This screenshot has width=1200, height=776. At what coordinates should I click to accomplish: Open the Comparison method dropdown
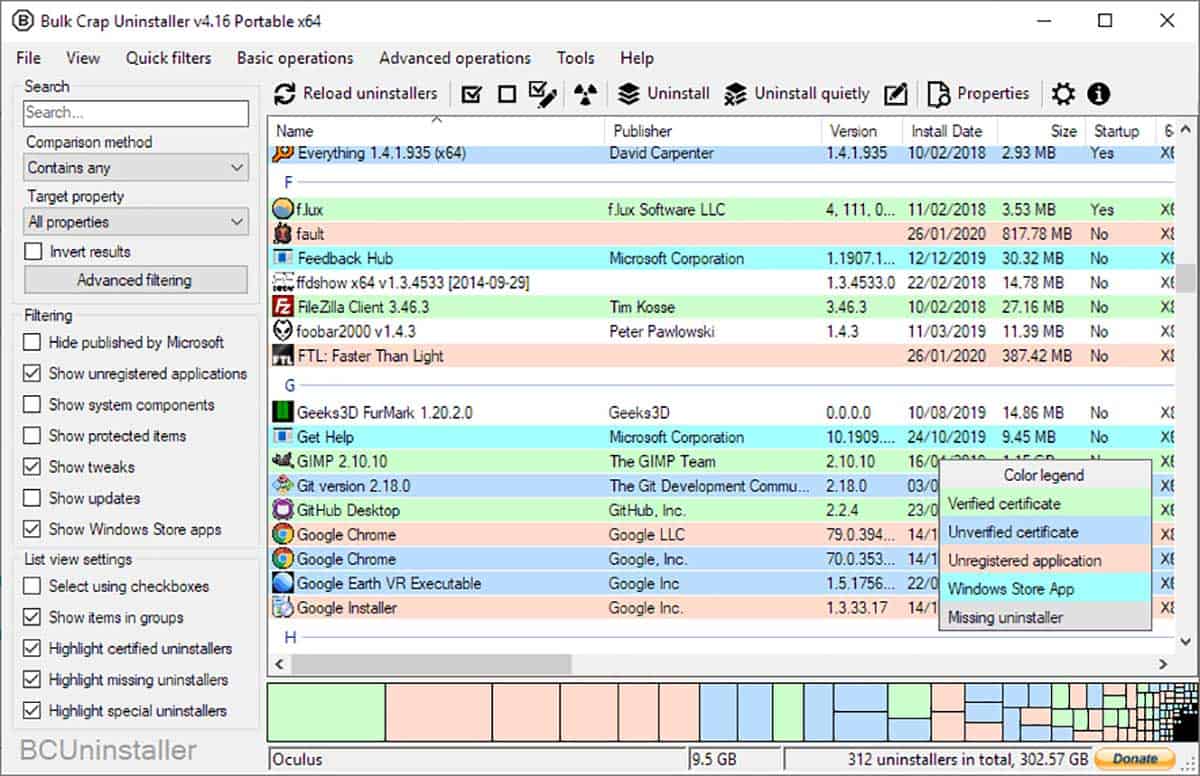click(x=135, y=167)
